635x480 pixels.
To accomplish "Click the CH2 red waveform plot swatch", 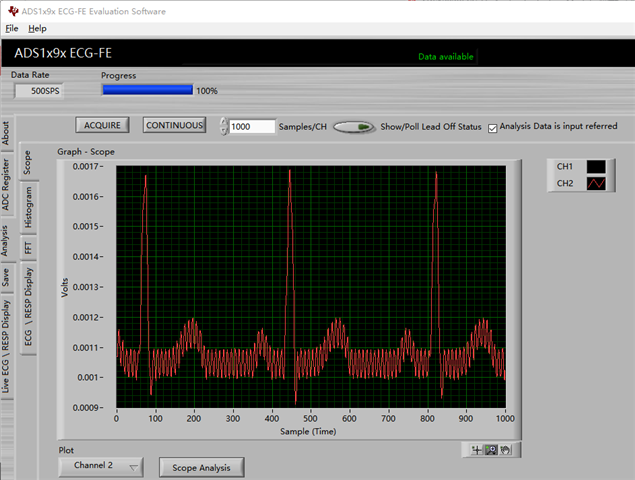I will coord(596,183).
